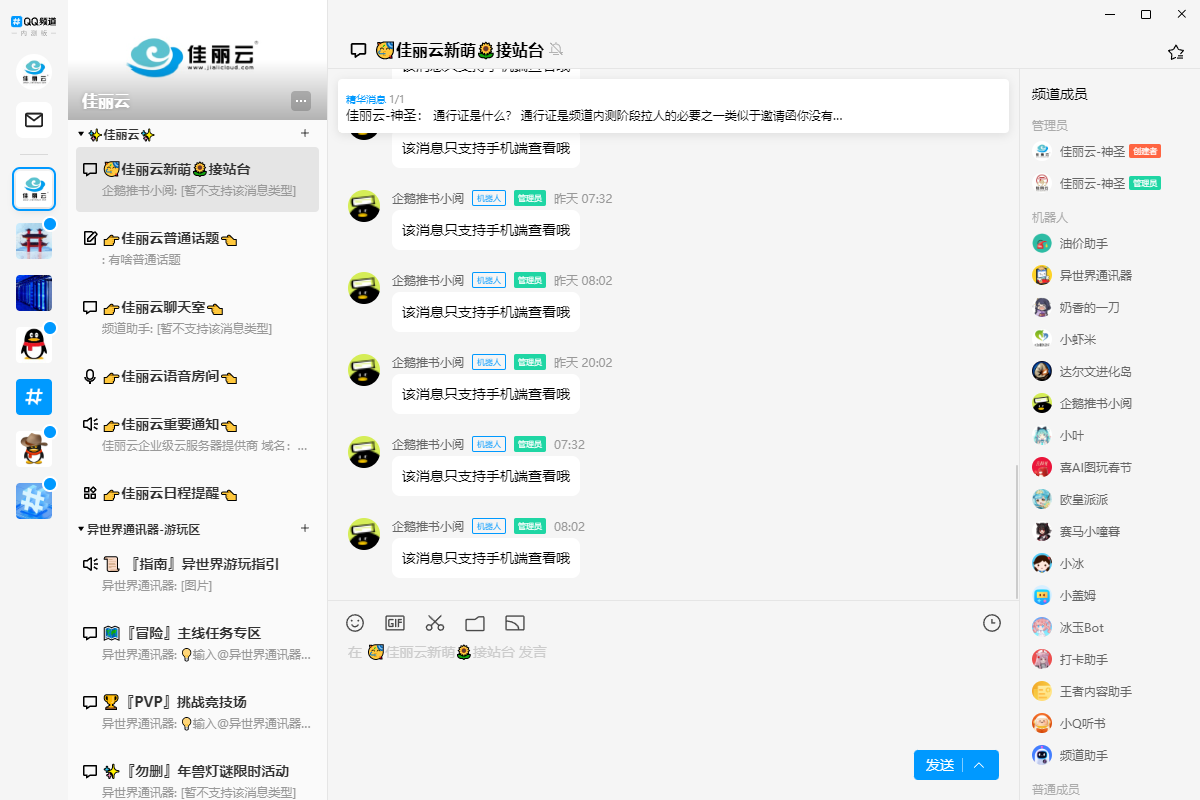Open 达尔文进化岛 bot avatar
Viewport: 1200px width, 800px height.
1042,371
